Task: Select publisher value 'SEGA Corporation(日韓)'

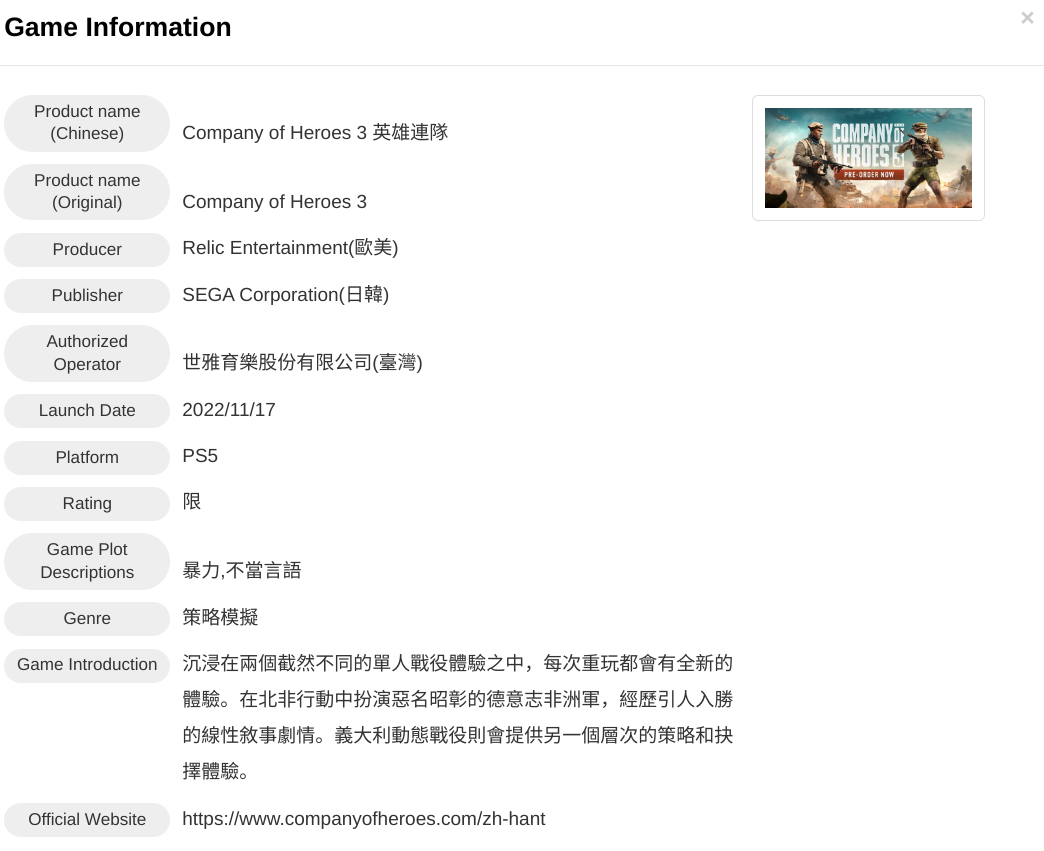Action: (286, 294)
